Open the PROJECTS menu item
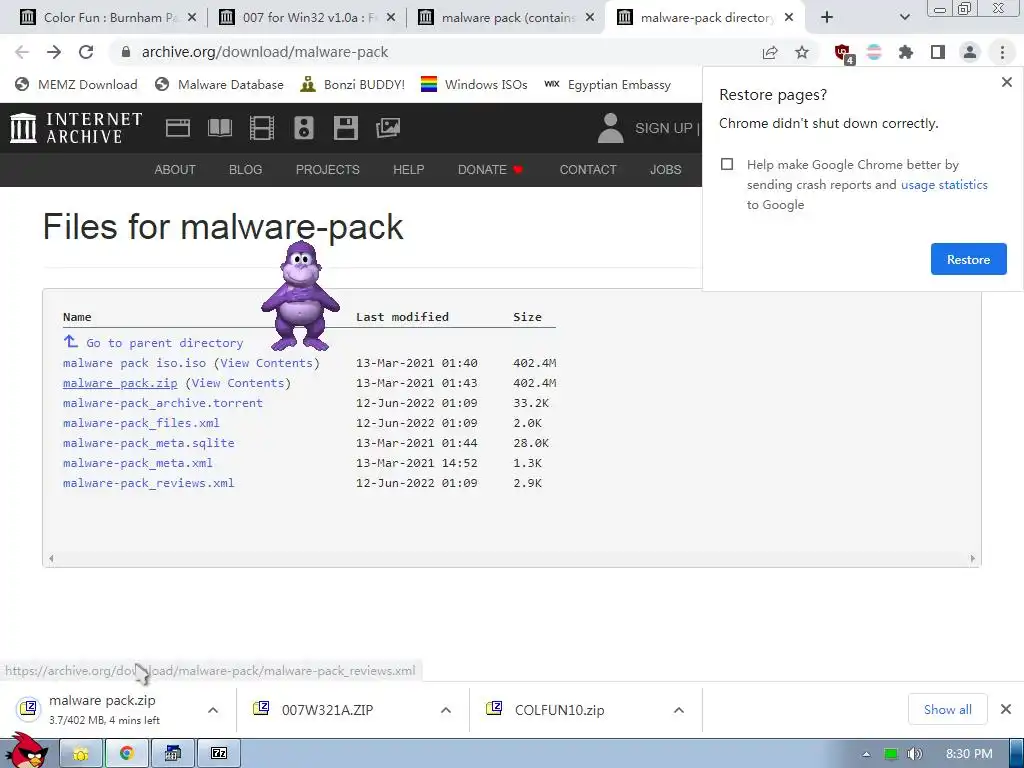This screenshot has height=768, width=1024. [x=328, y=170]
